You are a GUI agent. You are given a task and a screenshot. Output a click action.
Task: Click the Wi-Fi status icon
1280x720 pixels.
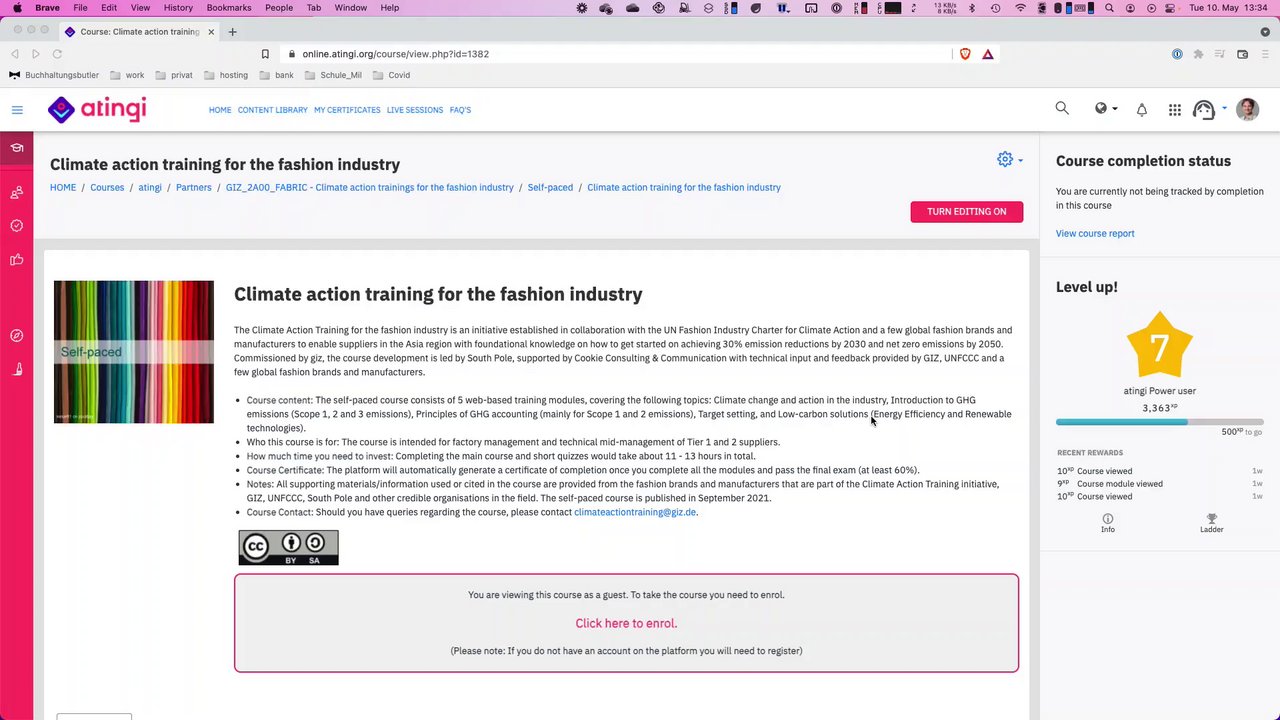point(1020,8)
